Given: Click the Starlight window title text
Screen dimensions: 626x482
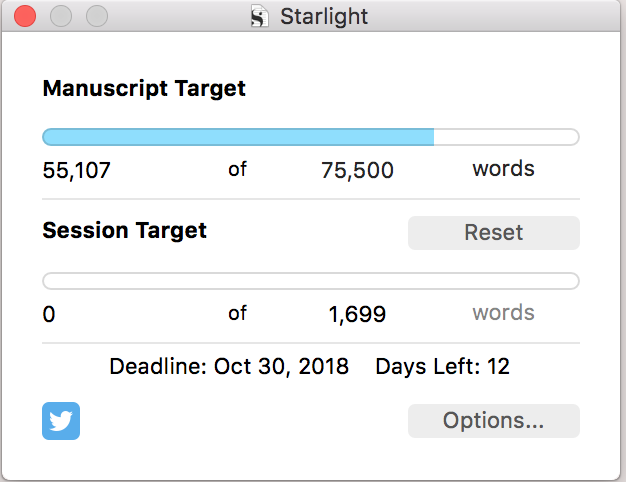Looking at the screenshot, I should pyautogui.click(x=323, y=17).
